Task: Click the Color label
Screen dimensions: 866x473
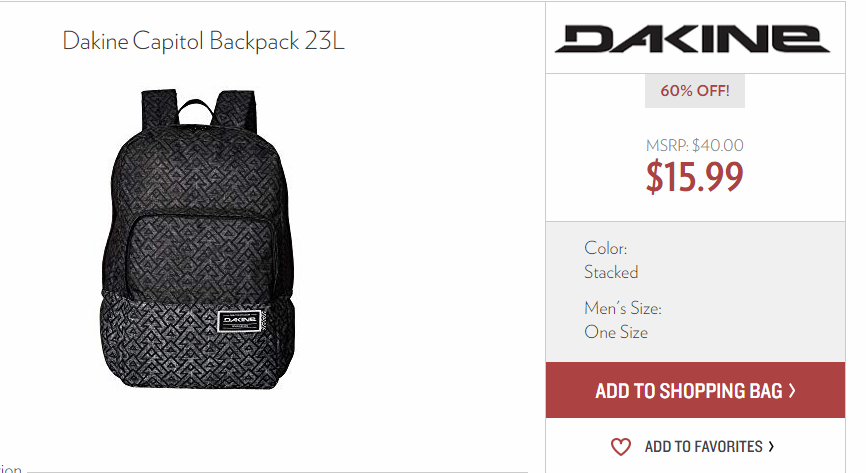Action: [606, 248]
